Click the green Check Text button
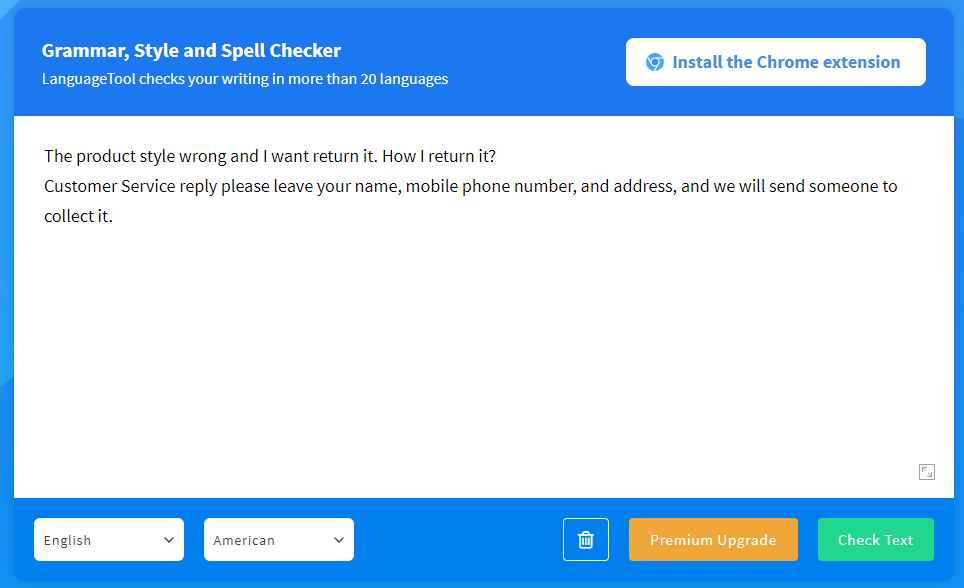 click(875, 539)
